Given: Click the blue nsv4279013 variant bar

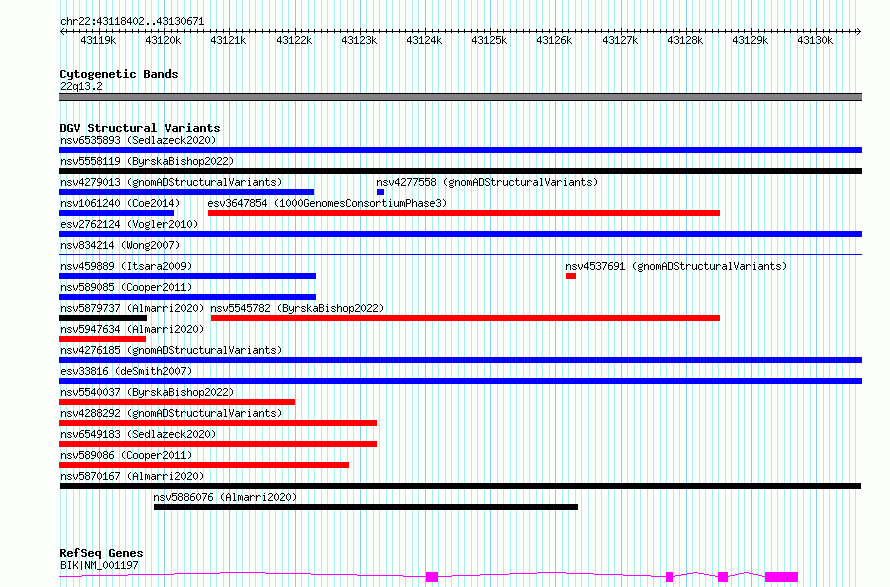Looking at the screenshot, I should pos(186,192).
